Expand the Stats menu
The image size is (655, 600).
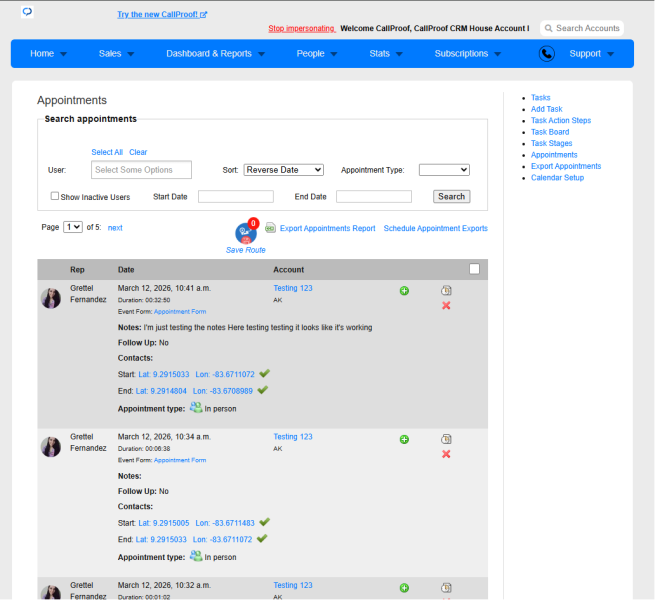386,53
